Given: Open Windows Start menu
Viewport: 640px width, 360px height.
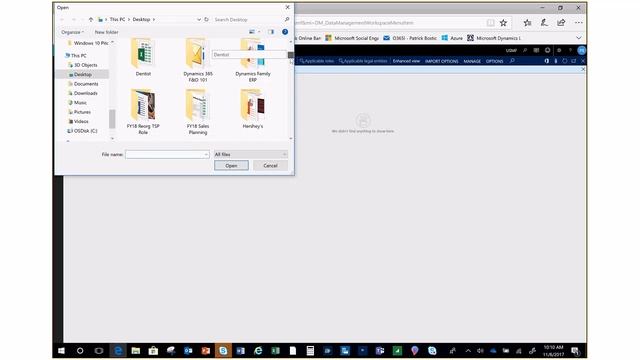Looking at the screenshot, I should [61, 351].
